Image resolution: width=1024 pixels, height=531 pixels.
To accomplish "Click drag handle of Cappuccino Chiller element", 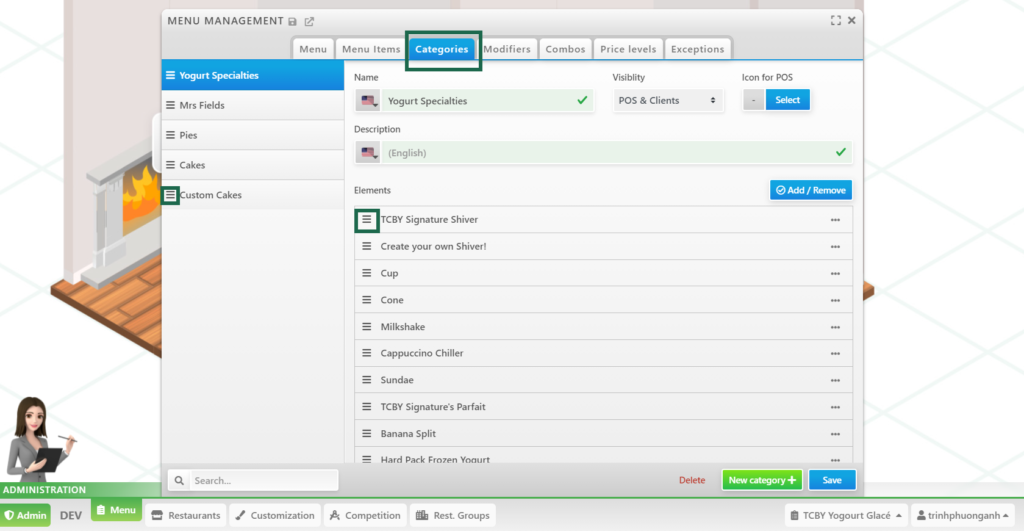I will pos(367,354).
